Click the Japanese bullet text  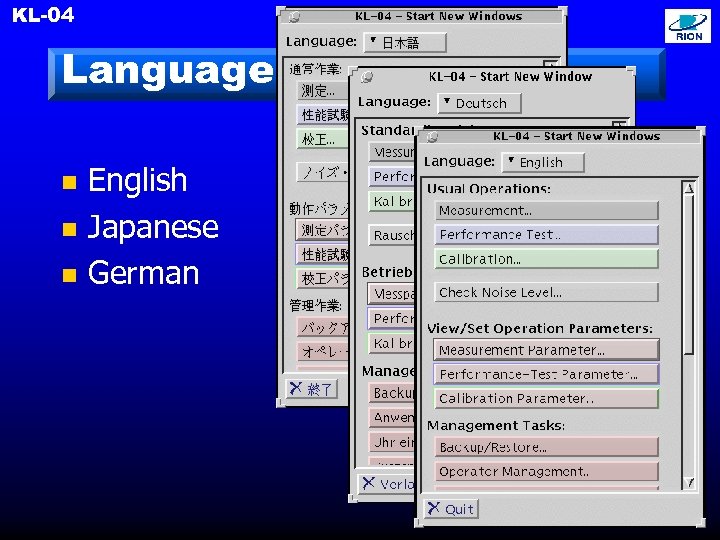[x=153, y=226]
